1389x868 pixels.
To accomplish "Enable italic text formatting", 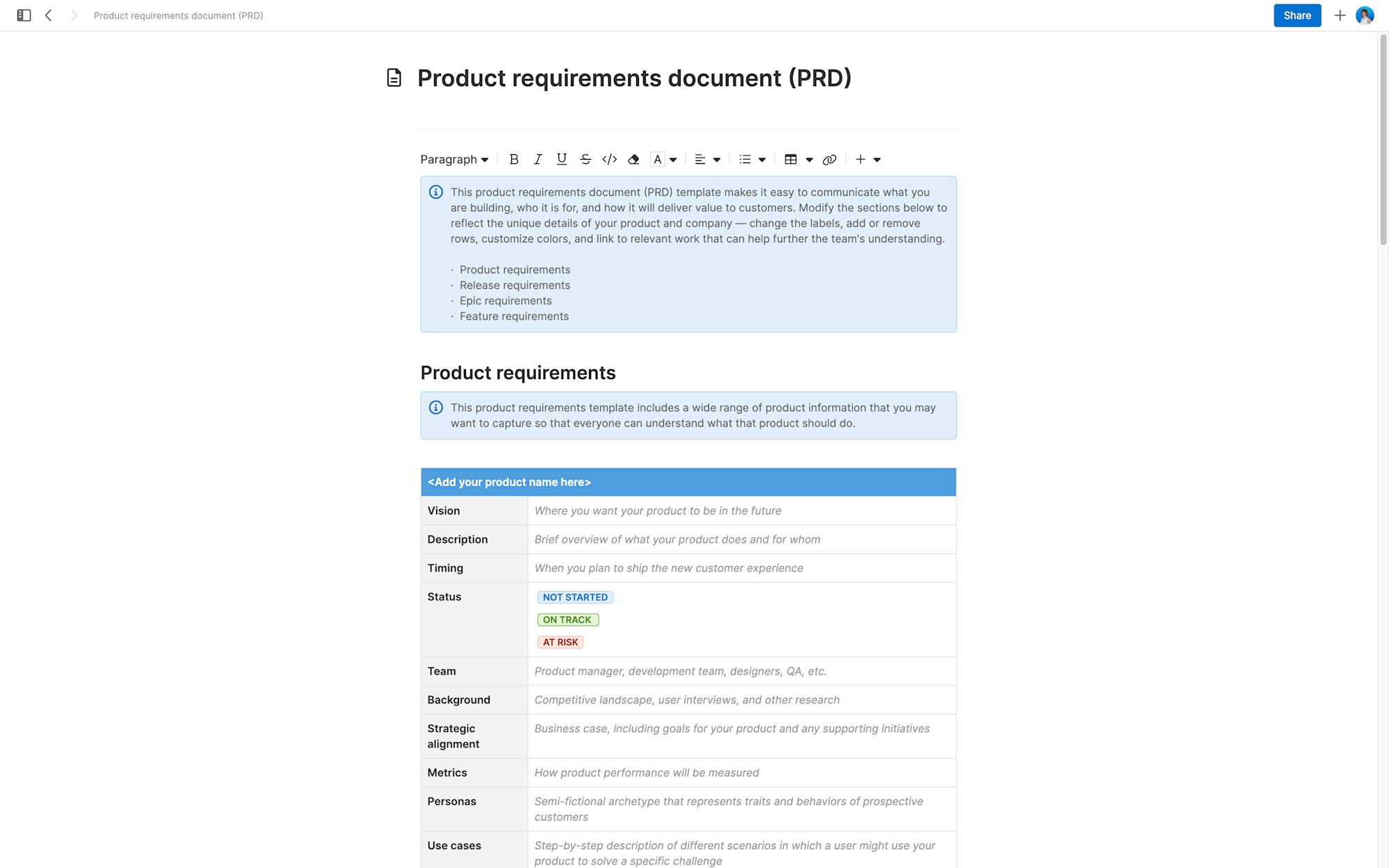I will [x=536, y=159].
